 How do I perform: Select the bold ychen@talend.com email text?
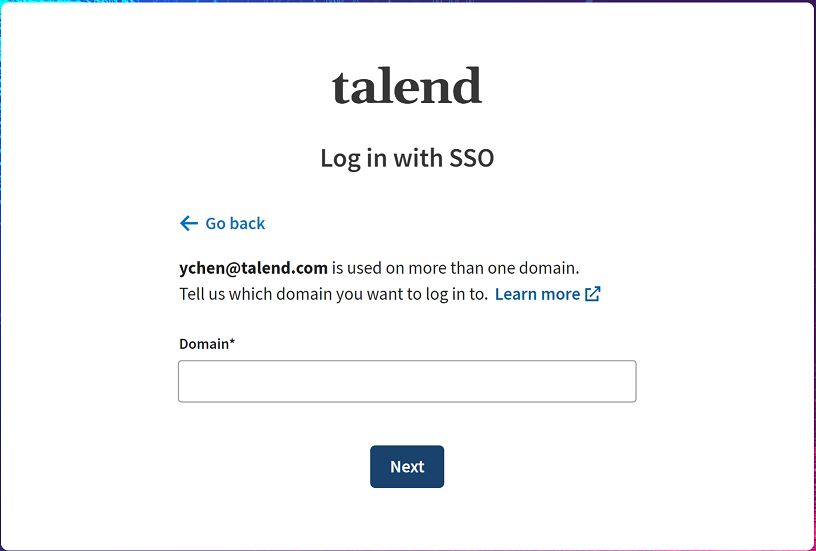pyautogui.click(x=254, y=268)
